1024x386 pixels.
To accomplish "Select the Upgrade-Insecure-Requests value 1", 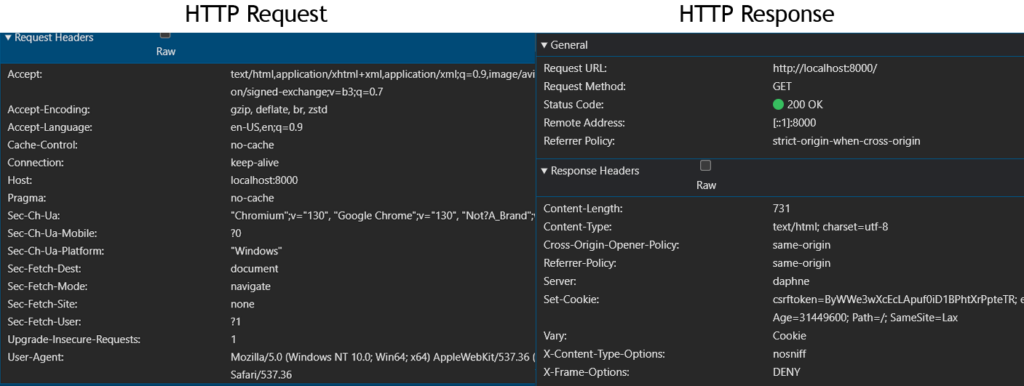I will (234, 339).
